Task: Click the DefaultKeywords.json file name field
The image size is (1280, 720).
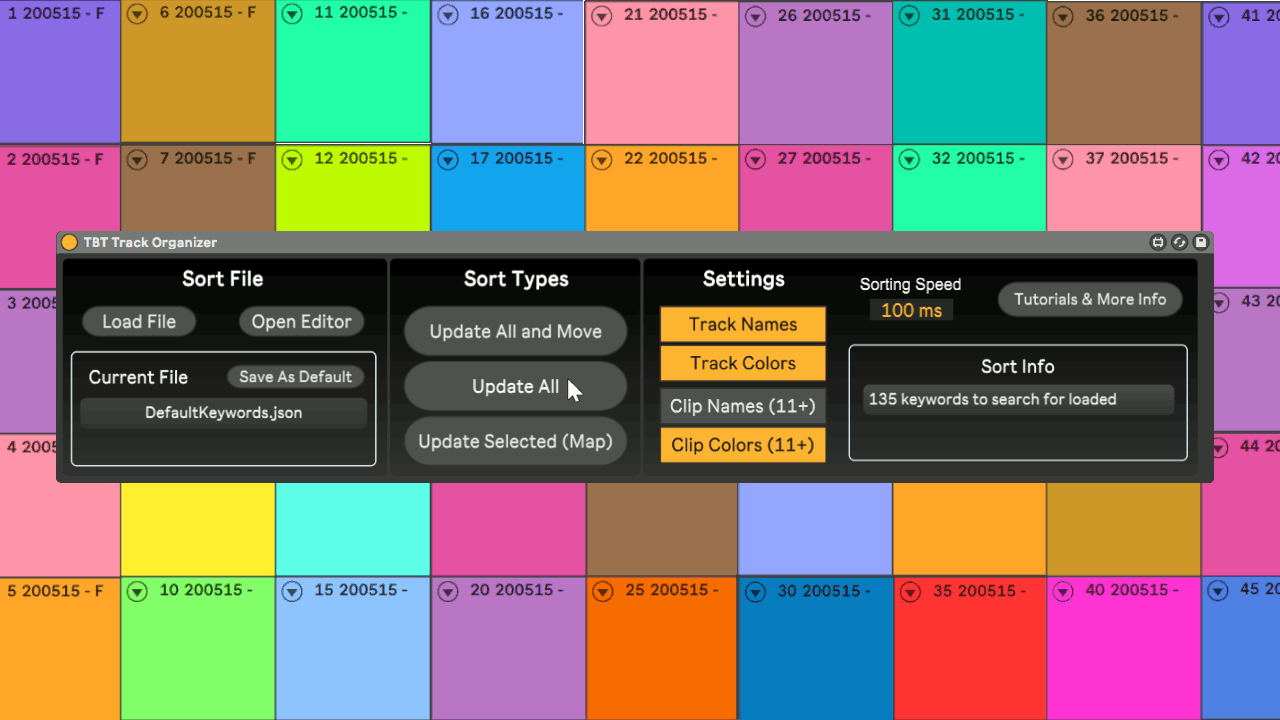Action: [223, 412]
